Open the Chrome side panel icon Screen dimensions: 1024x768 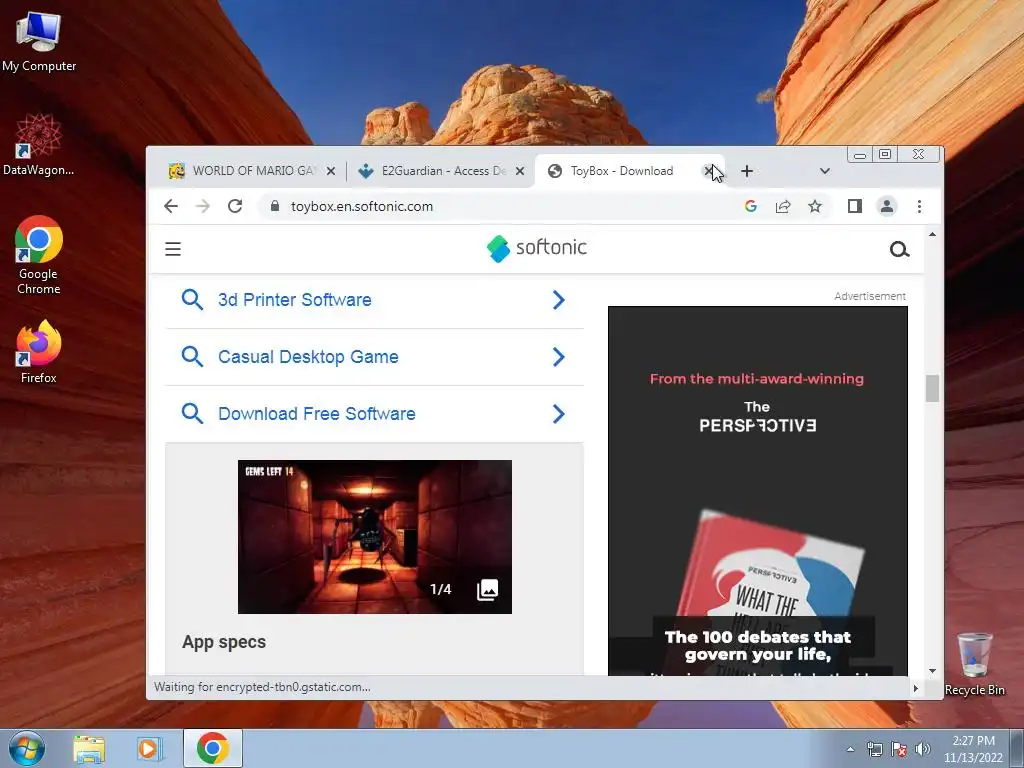point(855,206)
